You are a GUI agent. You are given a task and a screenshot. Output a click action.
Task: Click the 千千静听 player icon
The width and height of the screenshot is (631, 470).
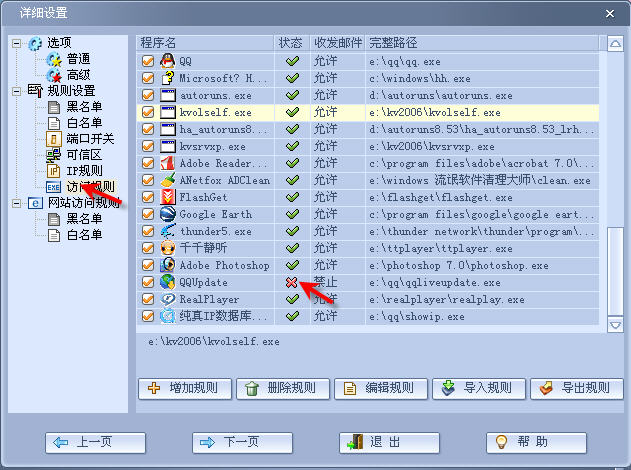coord(167,248)
